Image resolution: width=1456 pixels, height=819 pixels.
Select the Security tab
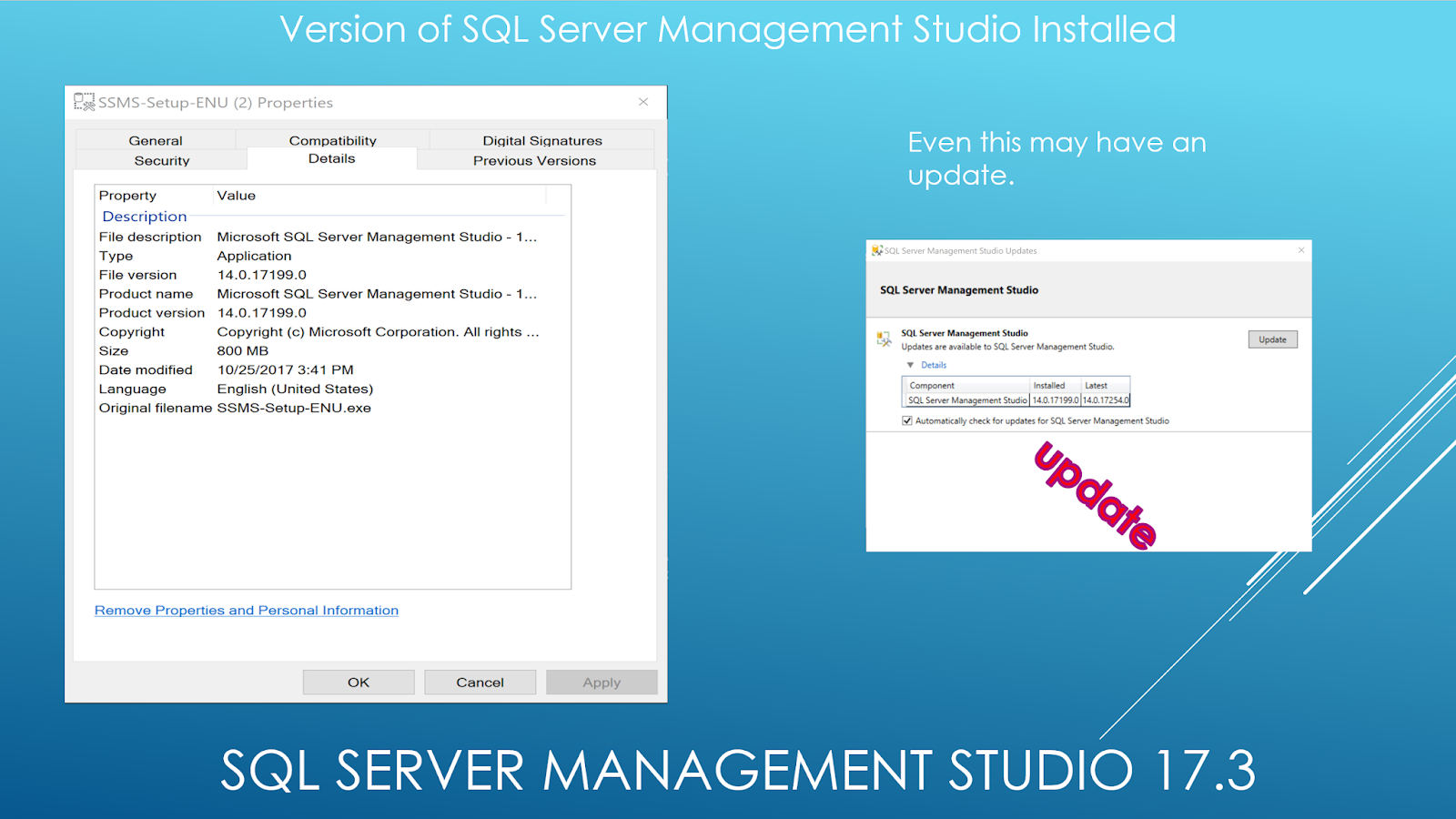click(x=162, y=160)
